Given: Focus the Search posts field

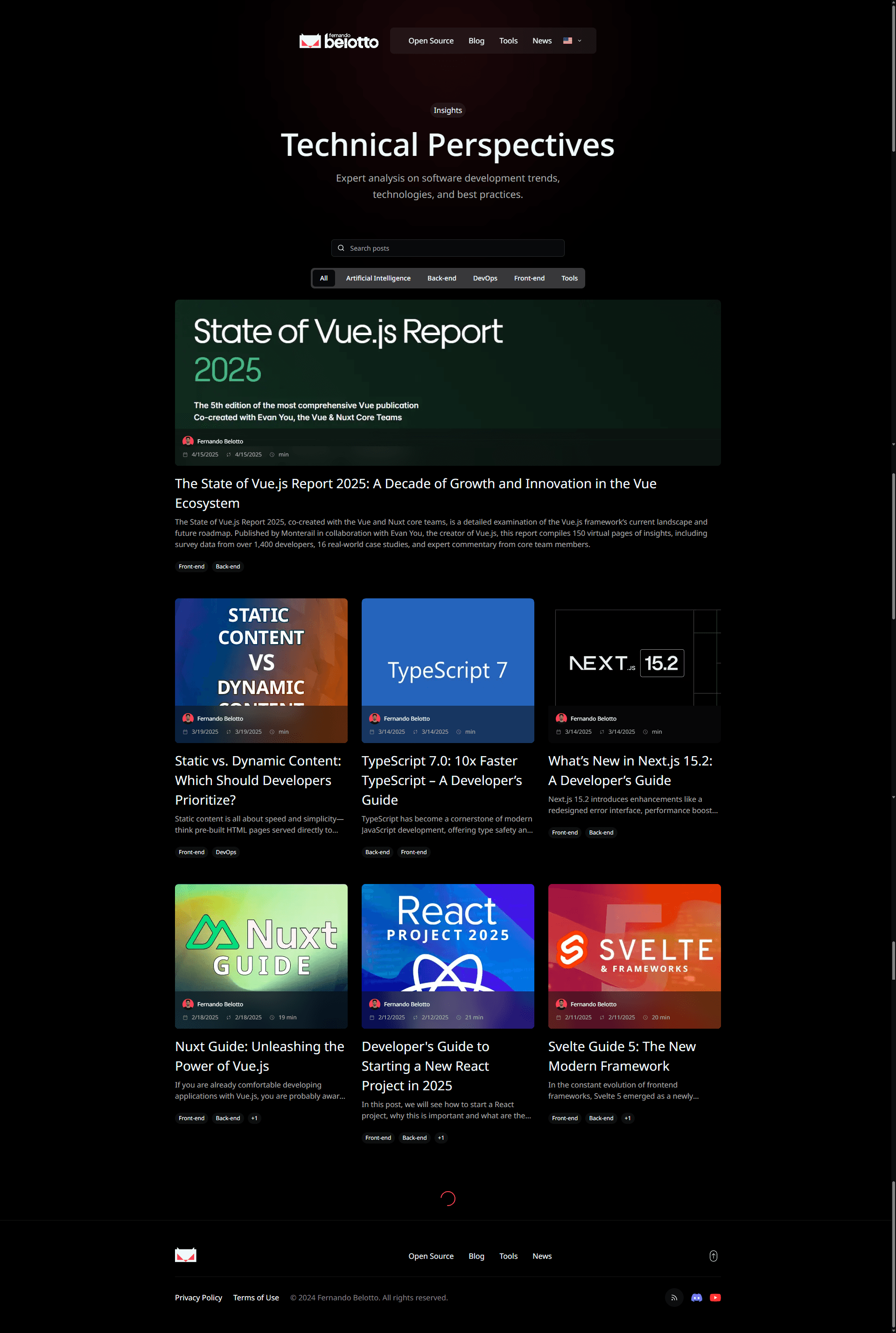Looking at the screenshot, I should pyautogui.click(x=448, y=248).
